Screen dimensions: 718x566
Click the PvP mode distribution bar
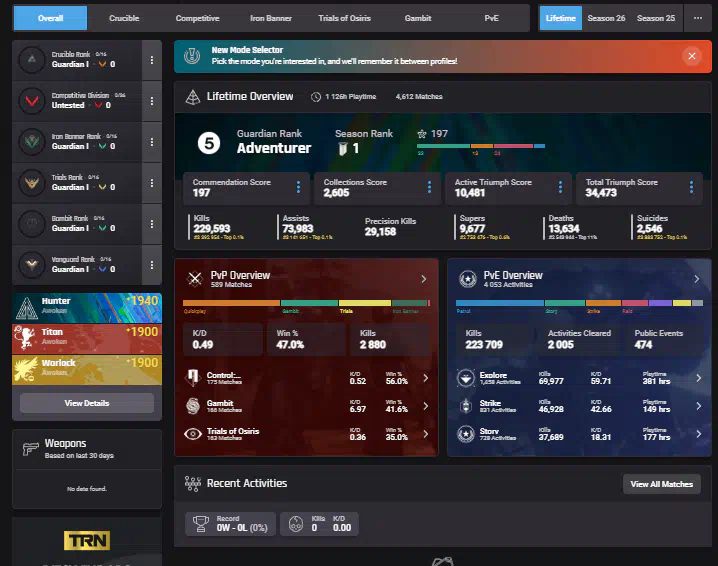click(x=306, y=303)
